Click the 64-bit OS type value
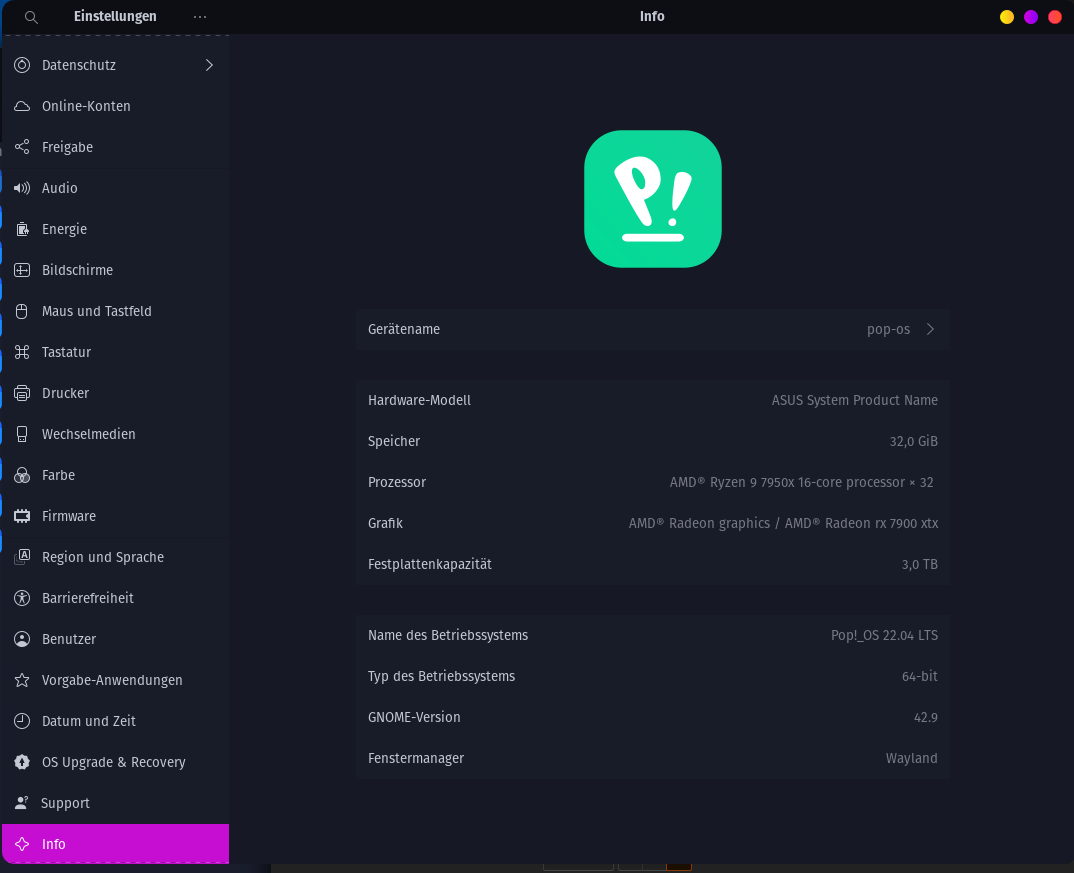This screenshot has width=1074, height=873. coord(920,676)
